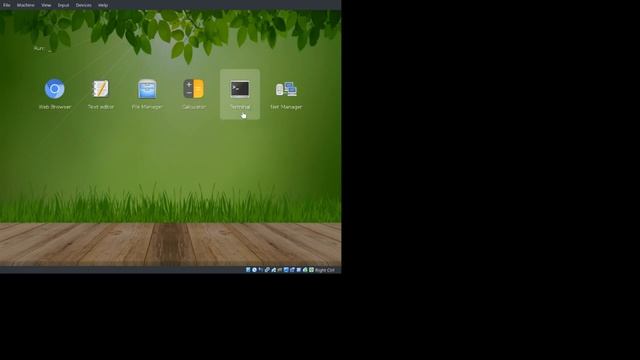Click the mouse integration status bar indicator
This screenshot has height=360, width=640.
[305, 270]
